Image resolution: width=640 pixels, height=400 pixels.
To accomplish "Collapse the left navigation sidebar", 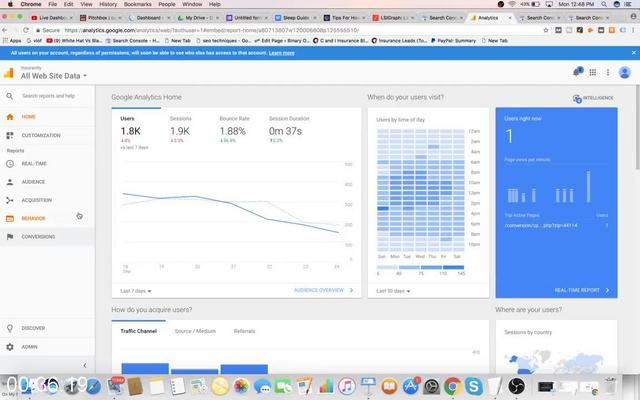I will 84,366.
